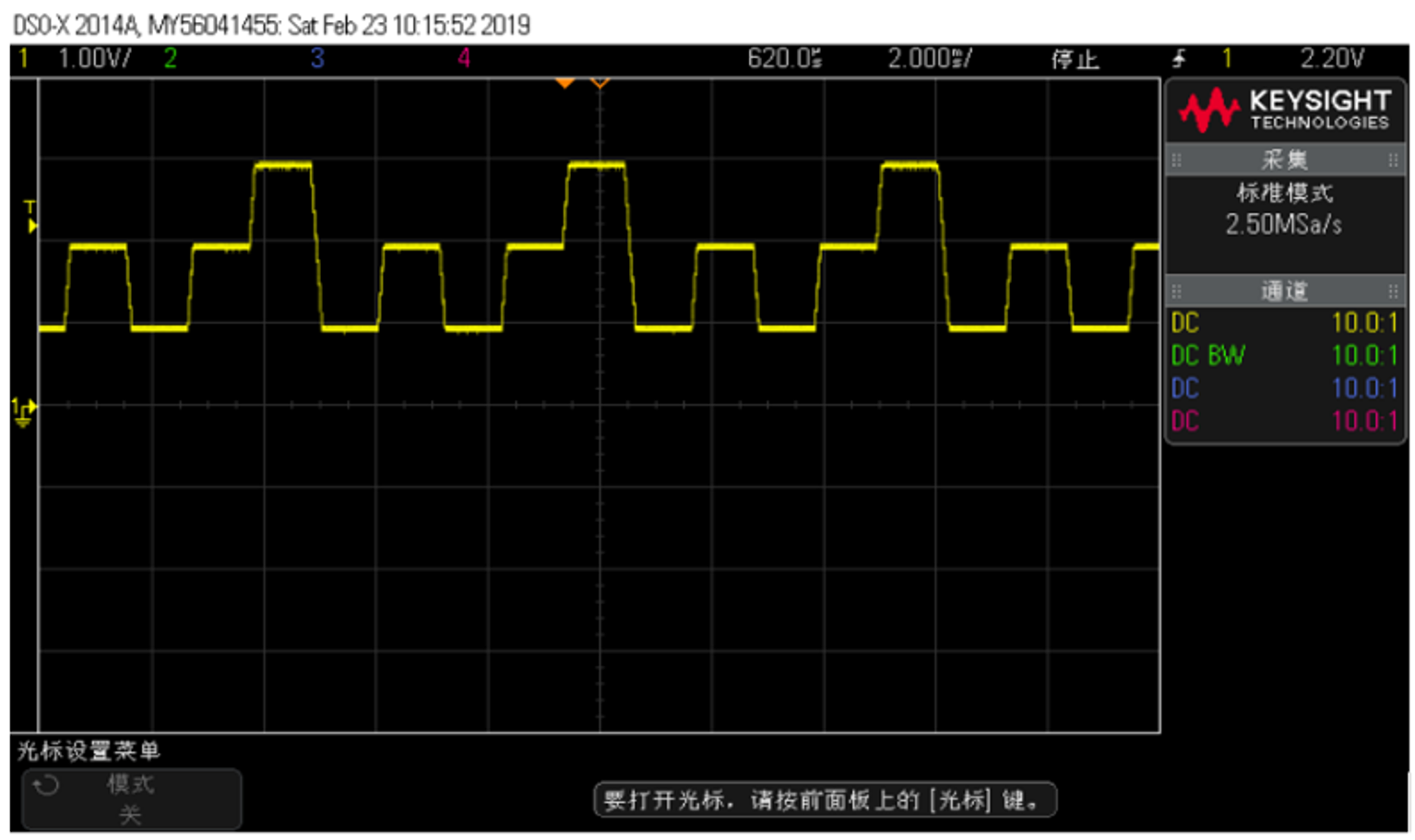
Task: Click the solid orange trigger point triangle
Action: pyautogui.click(x=565, y=83)
